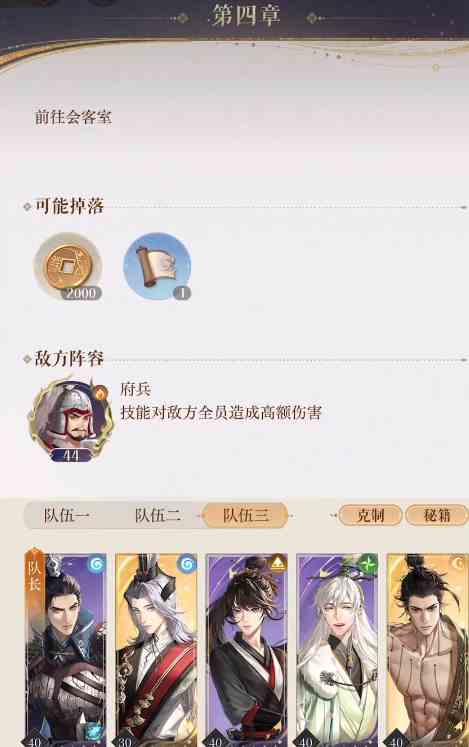This screenshot has height=747, width=469.
Task: Select the captain character card with 队长 banner
Action: click(66, 650)
